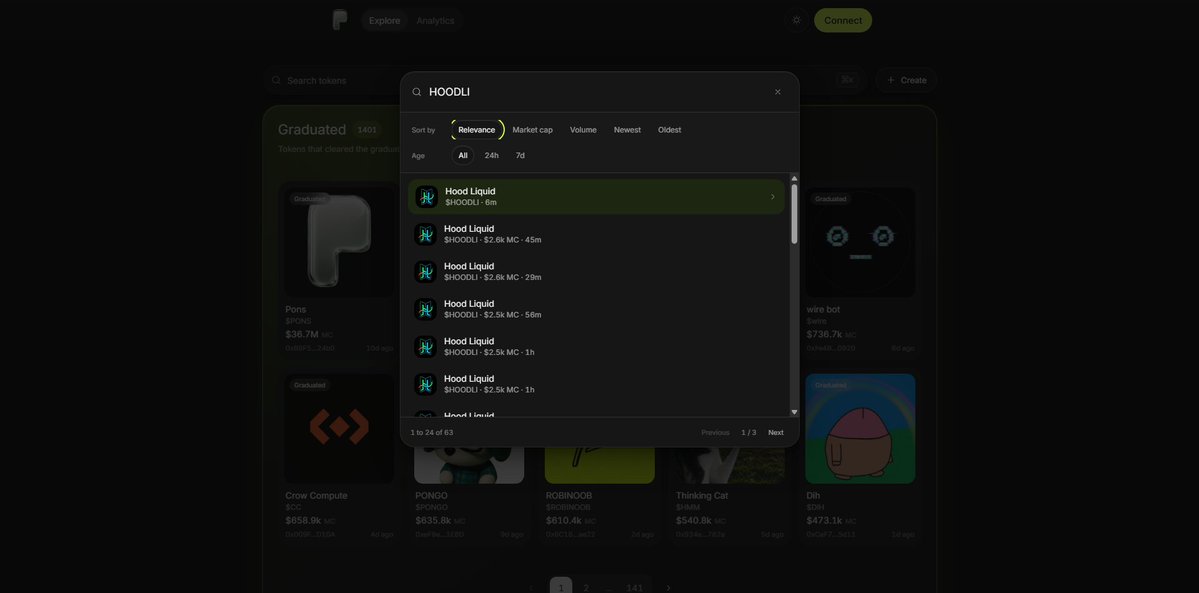Open the $2.5k MC result aged 56m
The width and height of the screenshot is (1199, 593).
click(x=596, y=309)
